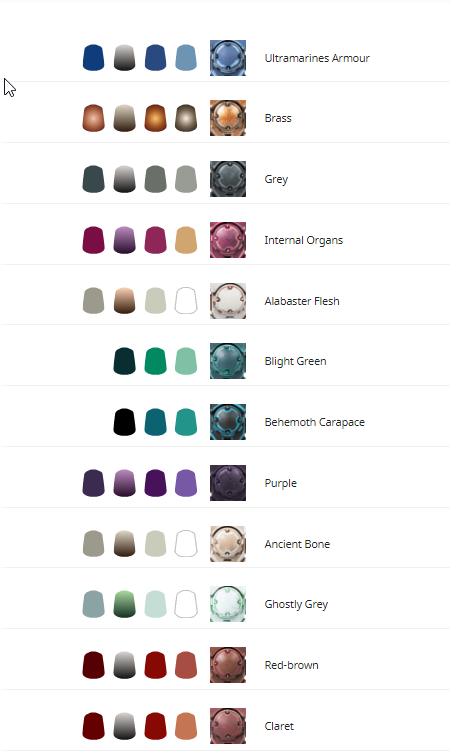Pick the dark blue base pot for Ultramarines Armour
The height and width of the screenshot is (756, 450).
94,58
